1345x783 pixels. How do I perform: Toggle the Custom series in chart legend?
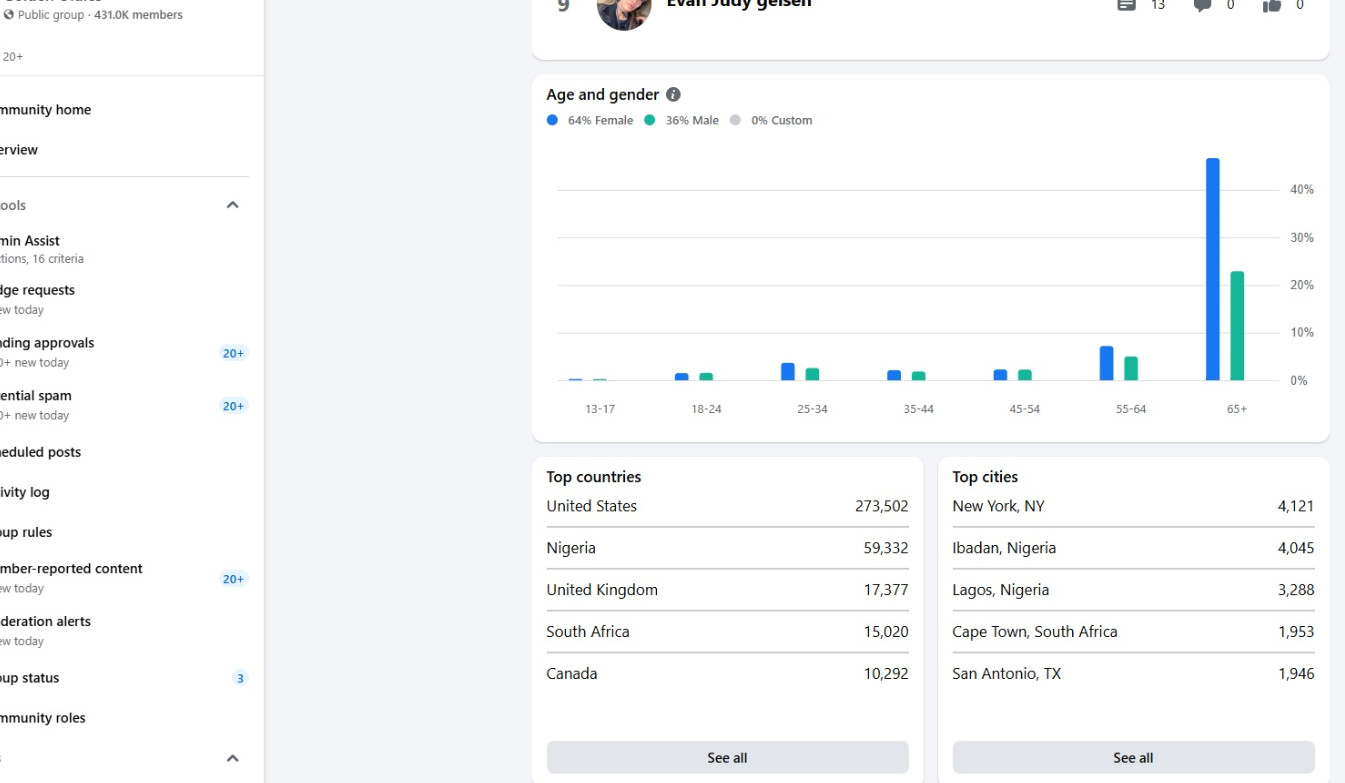pos(771,121)
